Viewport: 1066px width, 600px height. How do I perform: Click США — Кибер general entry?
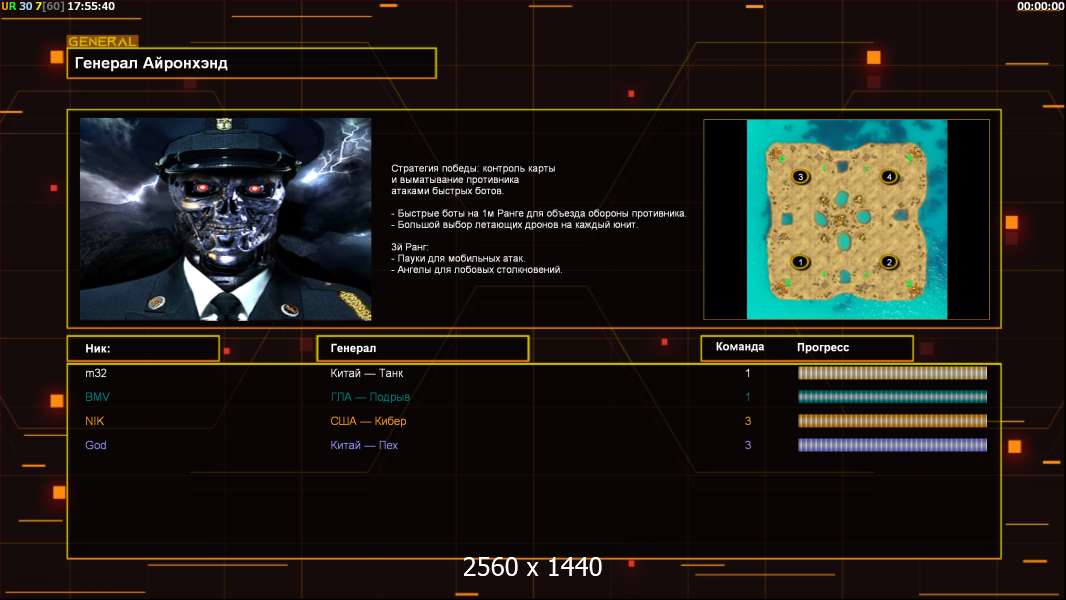[x=368, y=421]
